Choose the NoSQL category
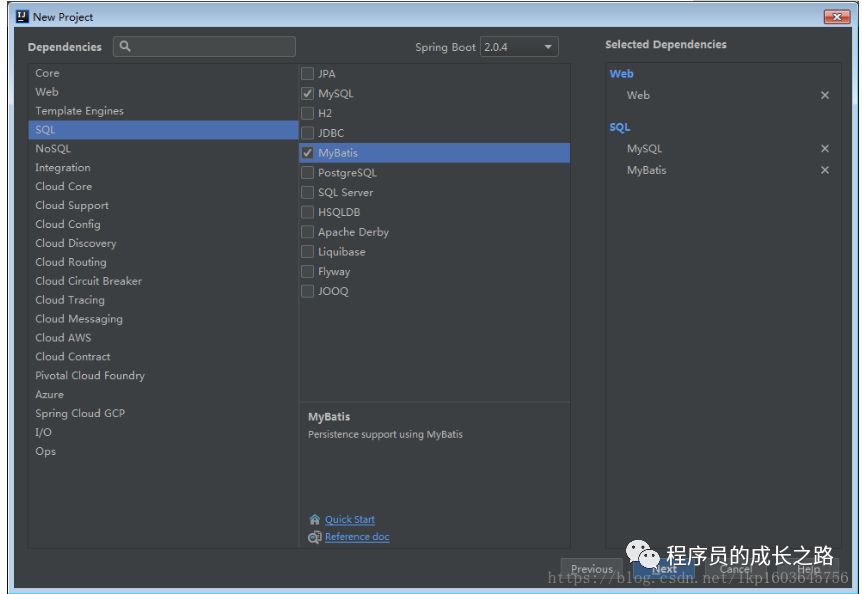This screenshot has width=862, height=594. click(x=163, y=148)
